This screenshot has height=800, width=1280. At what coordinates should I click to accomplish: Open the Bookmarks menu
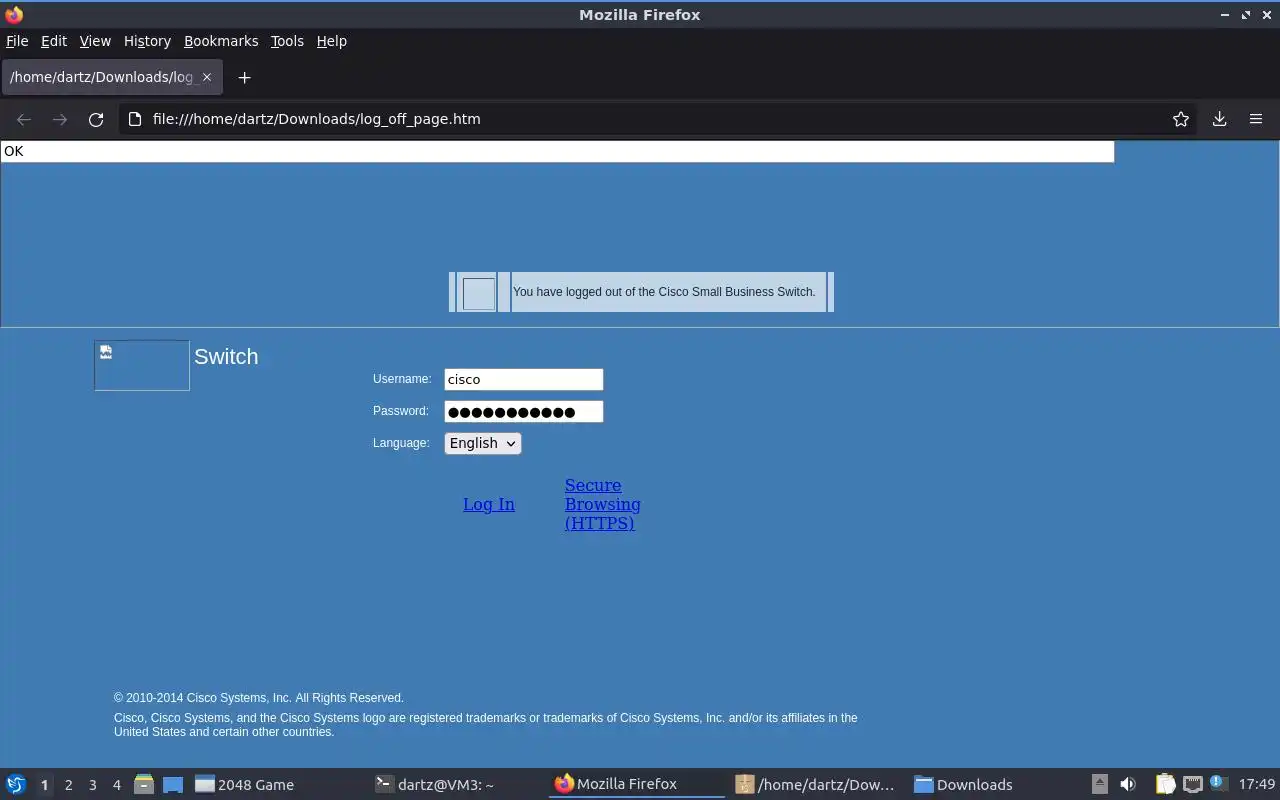[x=221, y=41]
